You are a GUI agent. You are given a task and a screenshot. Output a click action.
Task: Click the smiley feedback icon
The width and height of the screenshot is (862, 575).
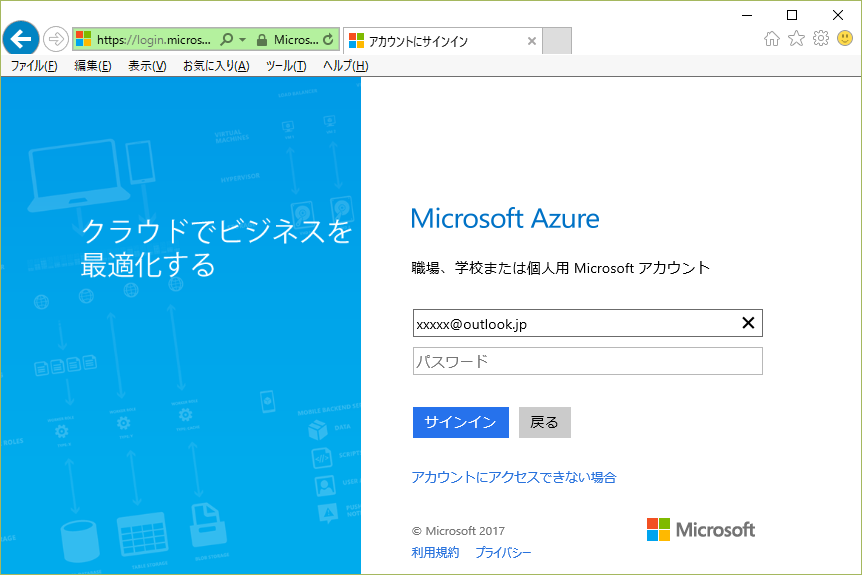click(x=845, y=38)
